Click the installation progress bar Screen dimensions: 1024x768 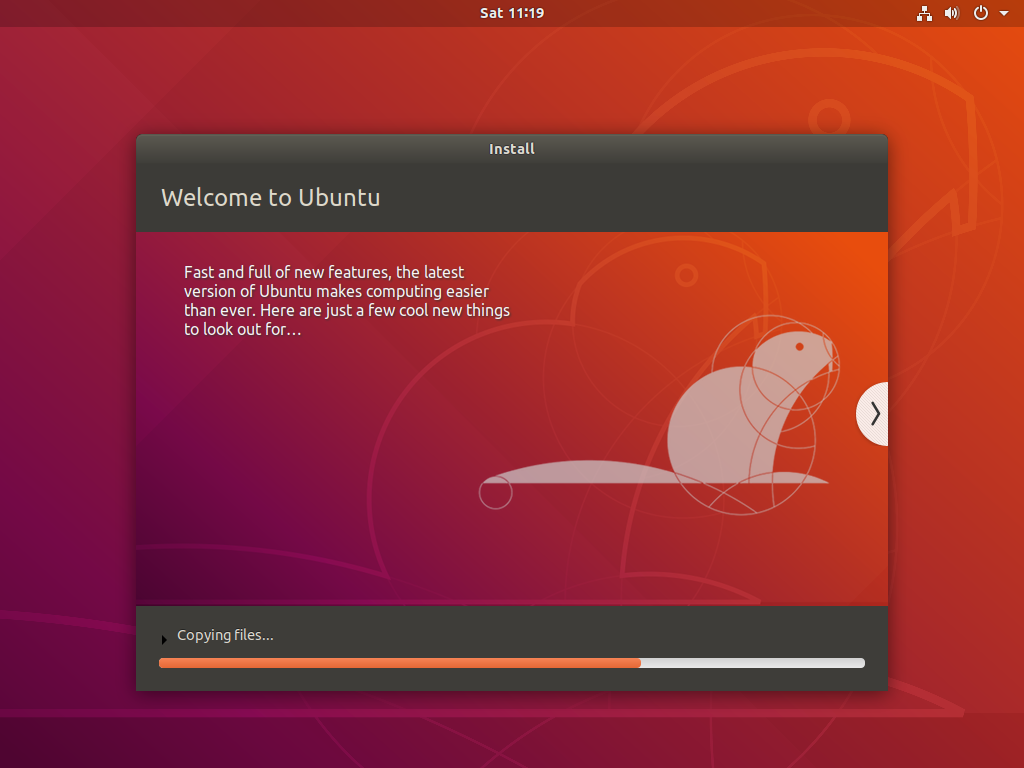click(x=511, y=663)
